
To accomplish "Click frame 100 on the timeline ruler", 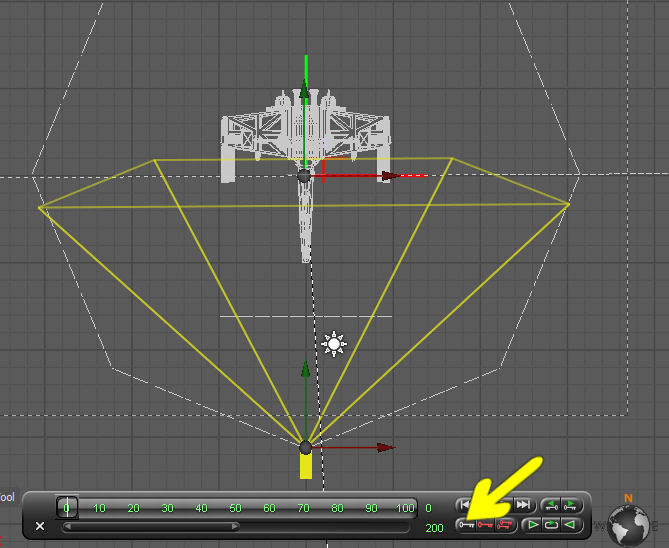I will pos(405,508).
